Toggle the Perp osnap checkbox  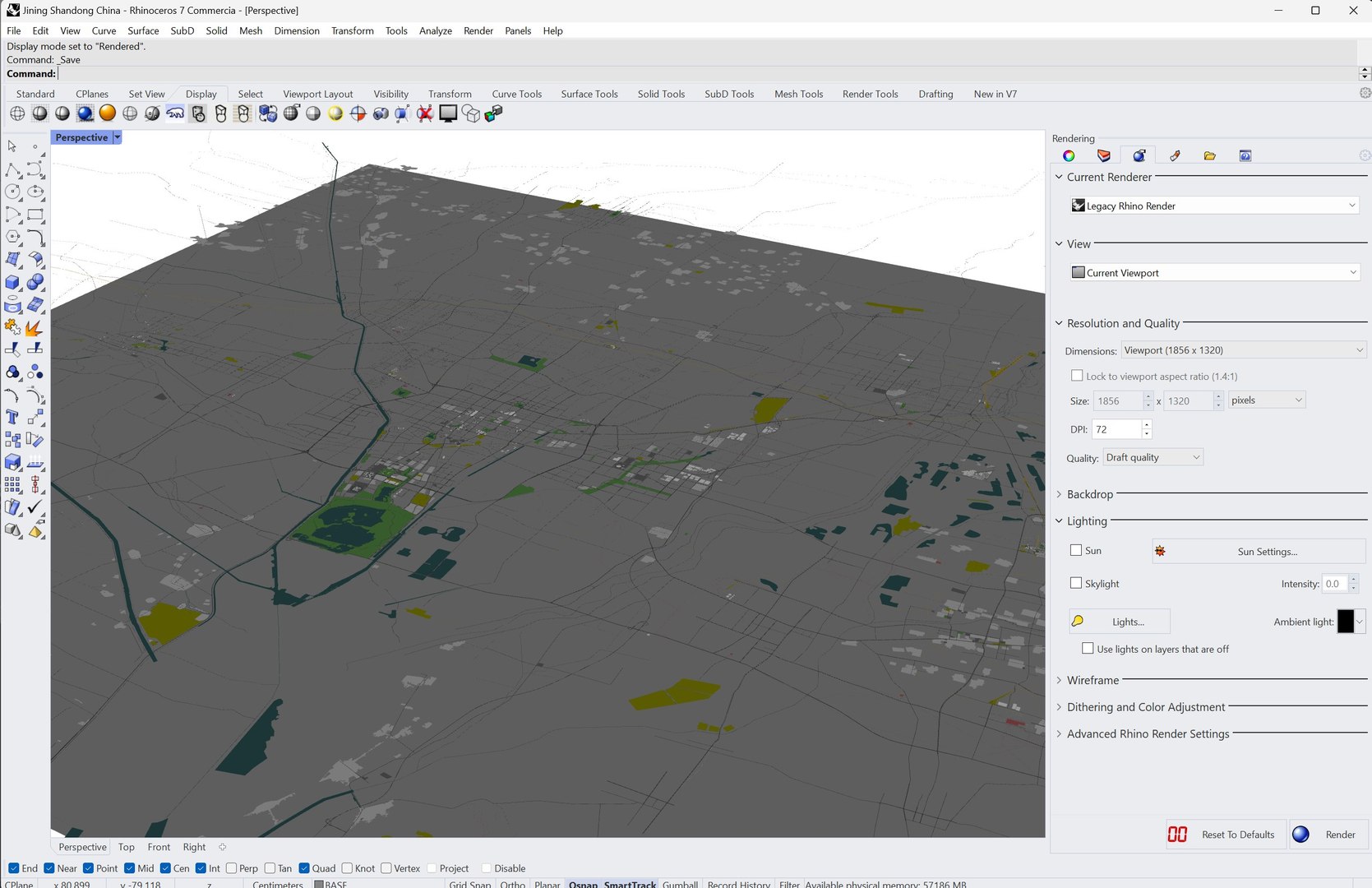click(x=232, y=868)
